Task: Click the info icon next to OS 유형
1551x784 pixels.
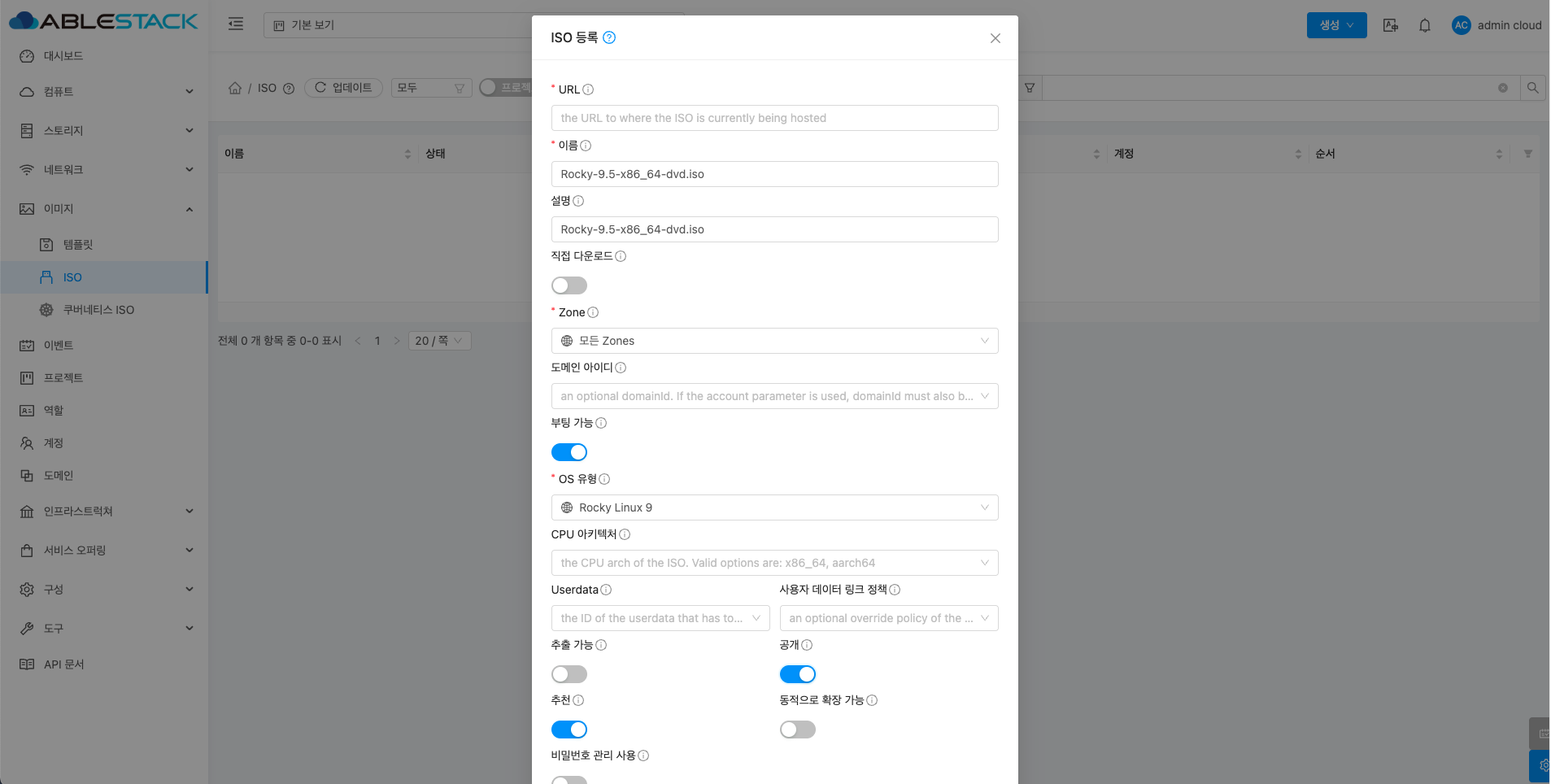Action: point(604,479)
